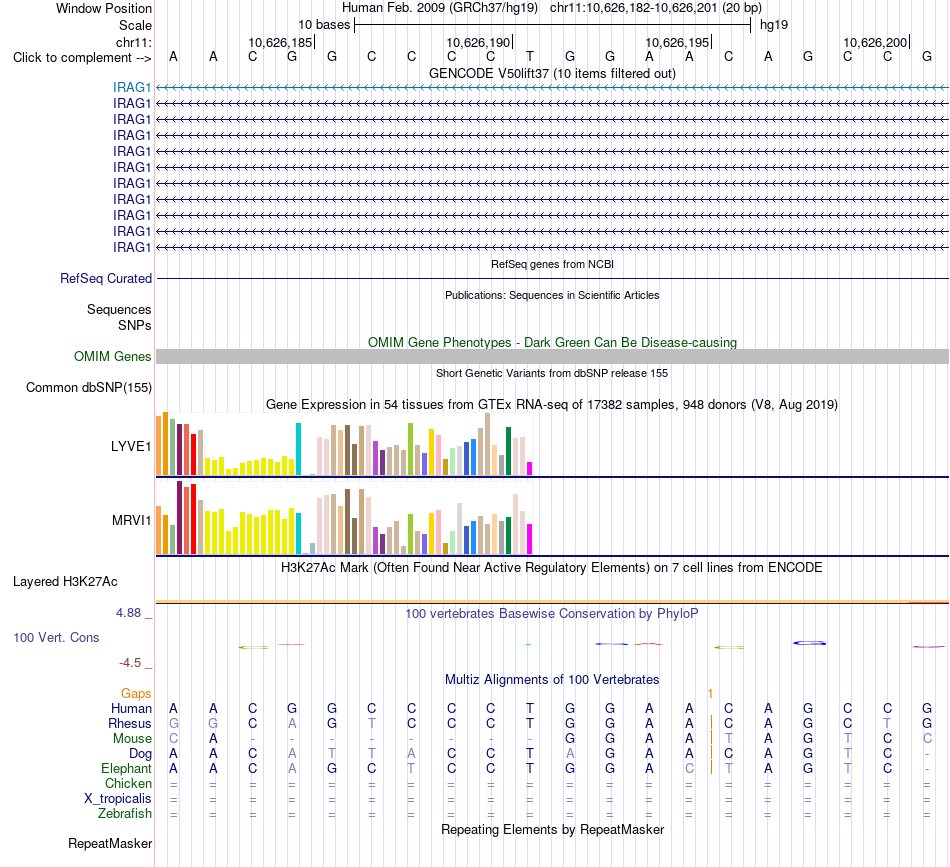Click the X_tropicalis alignment row label
Screen dimensions: 950x867
click(118, 799)
